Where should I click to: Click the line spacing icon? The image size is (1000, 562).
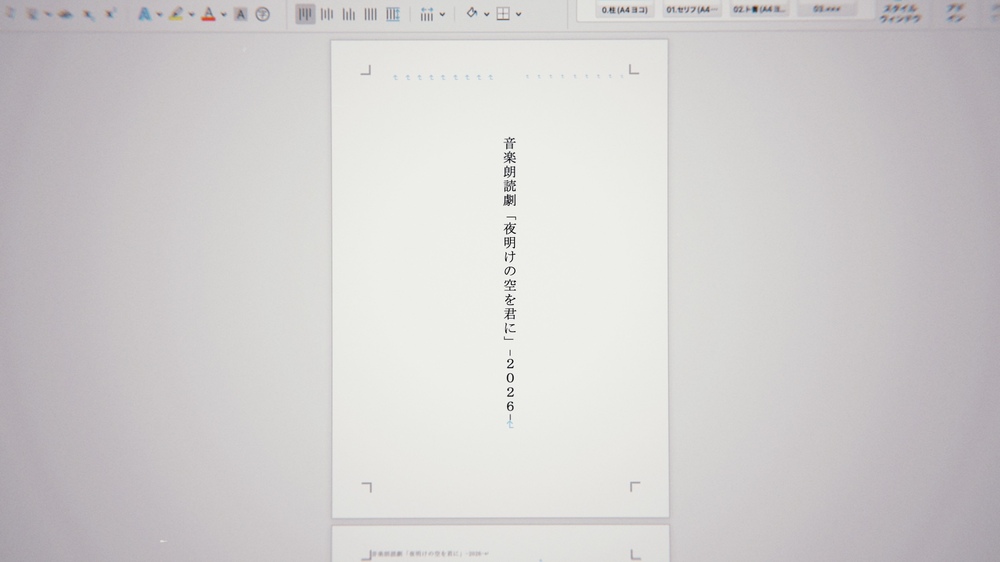pyautogui.click(x=427, y=14)
